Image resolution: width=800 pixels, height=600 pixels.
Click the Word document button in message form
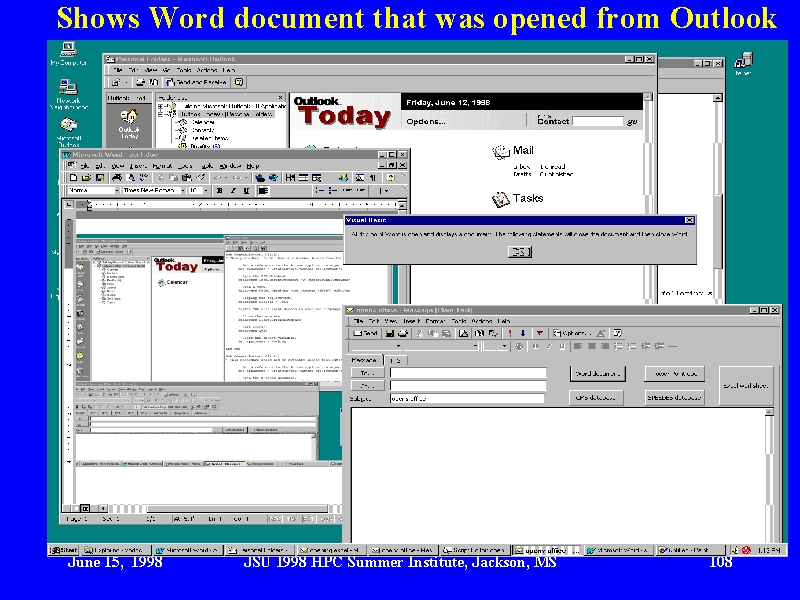click(597, 373)
